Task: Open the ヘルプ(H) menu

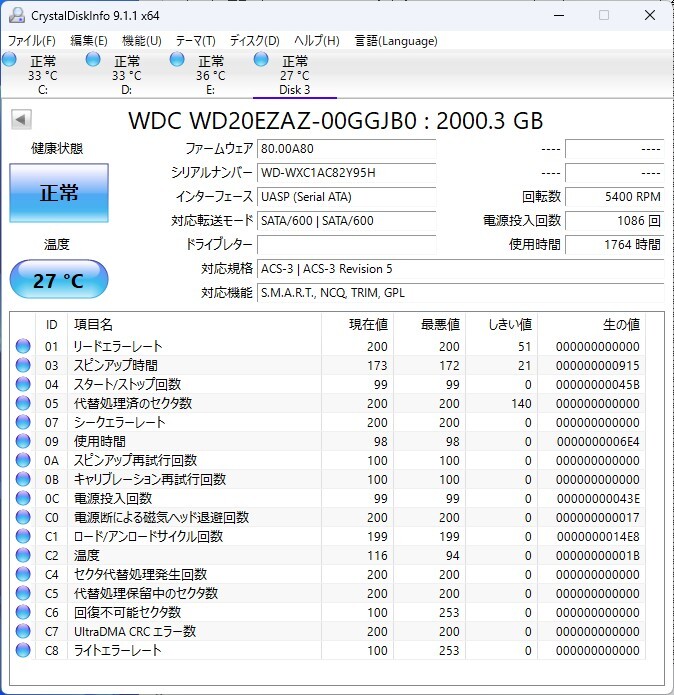Action: pos(317,41)
